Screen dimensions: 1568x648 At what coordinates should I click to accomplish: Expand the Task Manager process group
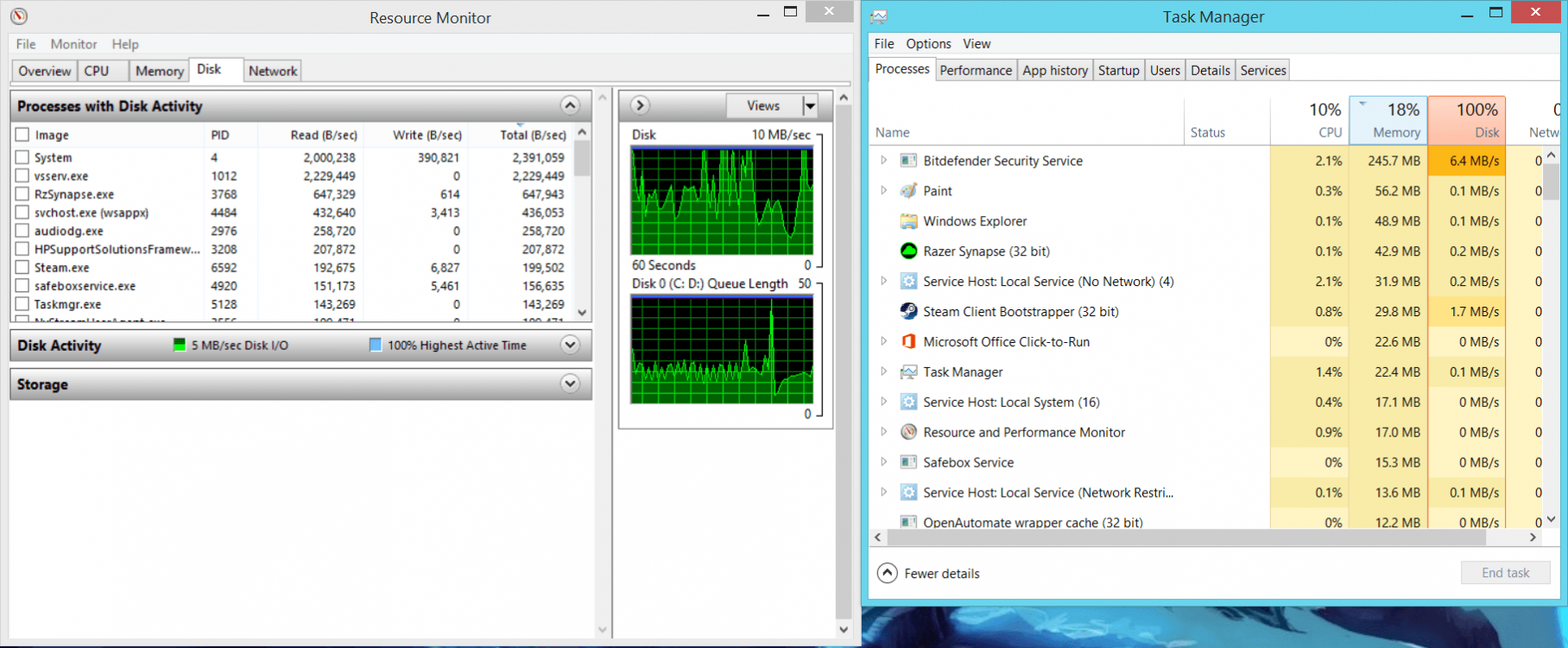pyautogui.click(x=883, y=372)
